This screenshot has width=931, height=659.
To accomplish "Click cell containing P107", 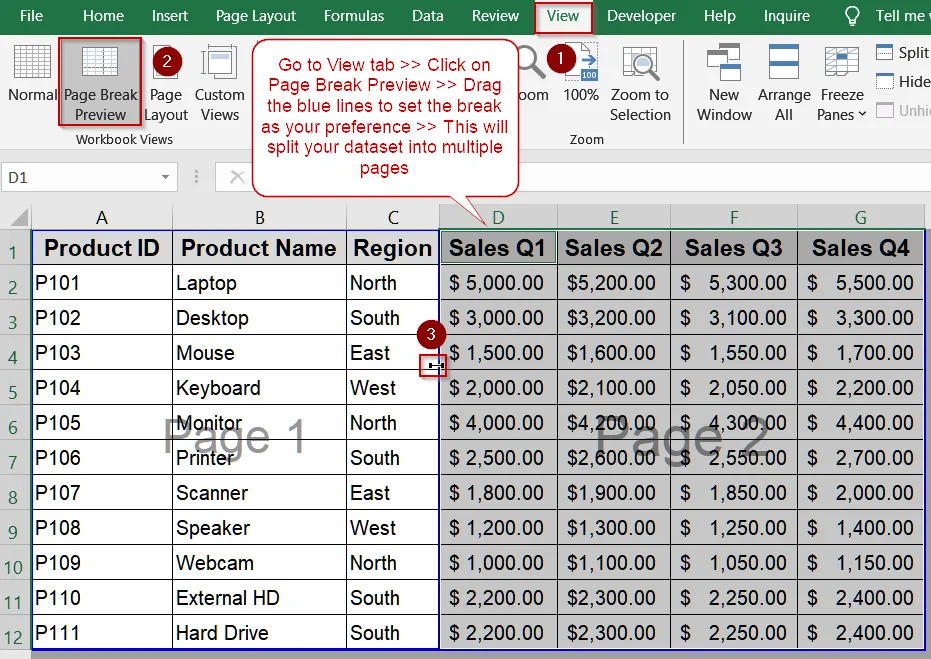I will point(102,493).
